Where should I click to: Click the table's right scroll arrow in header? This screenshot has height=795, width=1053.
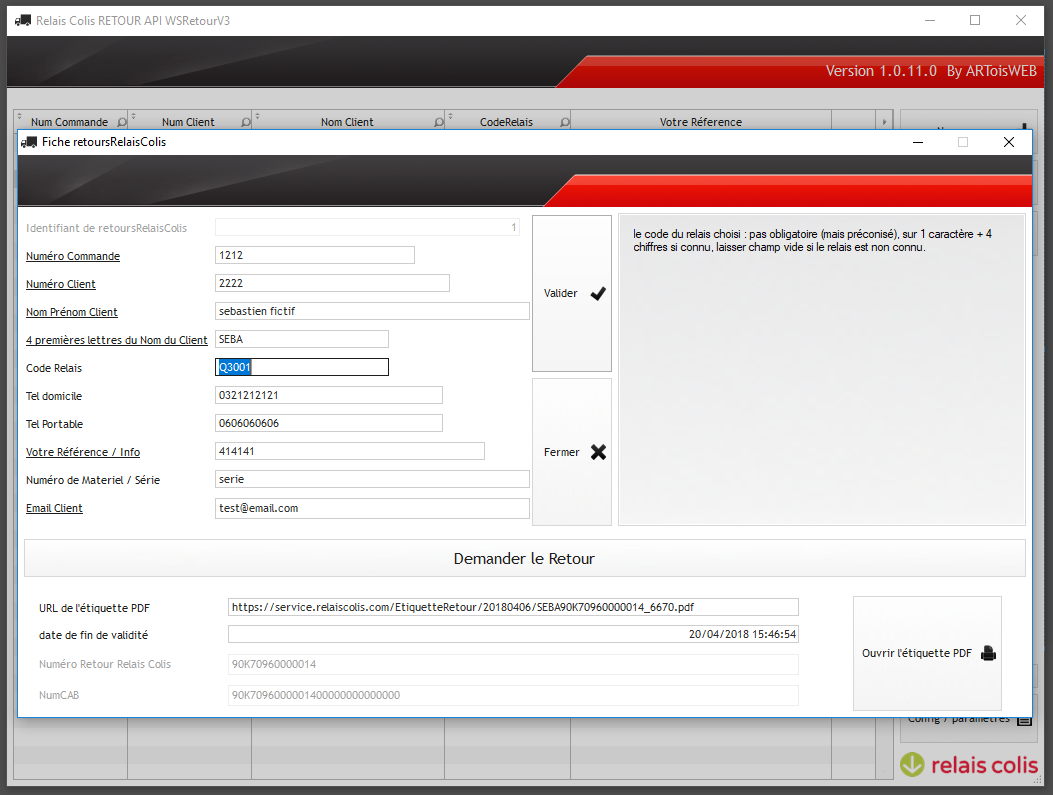884,122
